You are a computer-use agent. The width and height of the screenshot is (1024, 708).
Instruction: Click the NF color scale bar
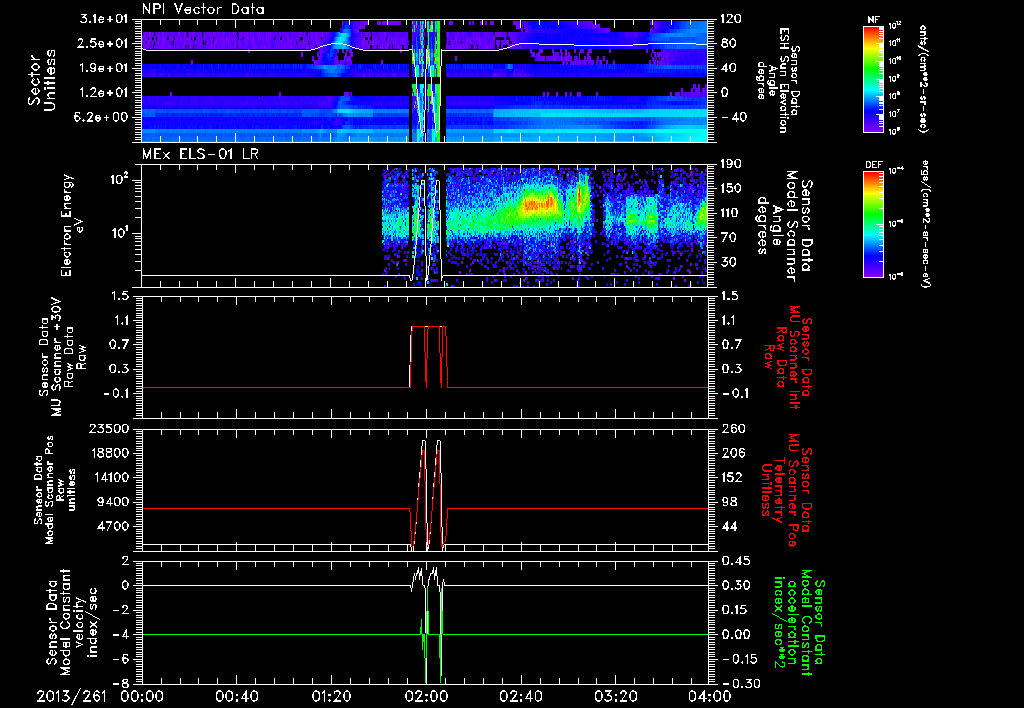point(874,78)
